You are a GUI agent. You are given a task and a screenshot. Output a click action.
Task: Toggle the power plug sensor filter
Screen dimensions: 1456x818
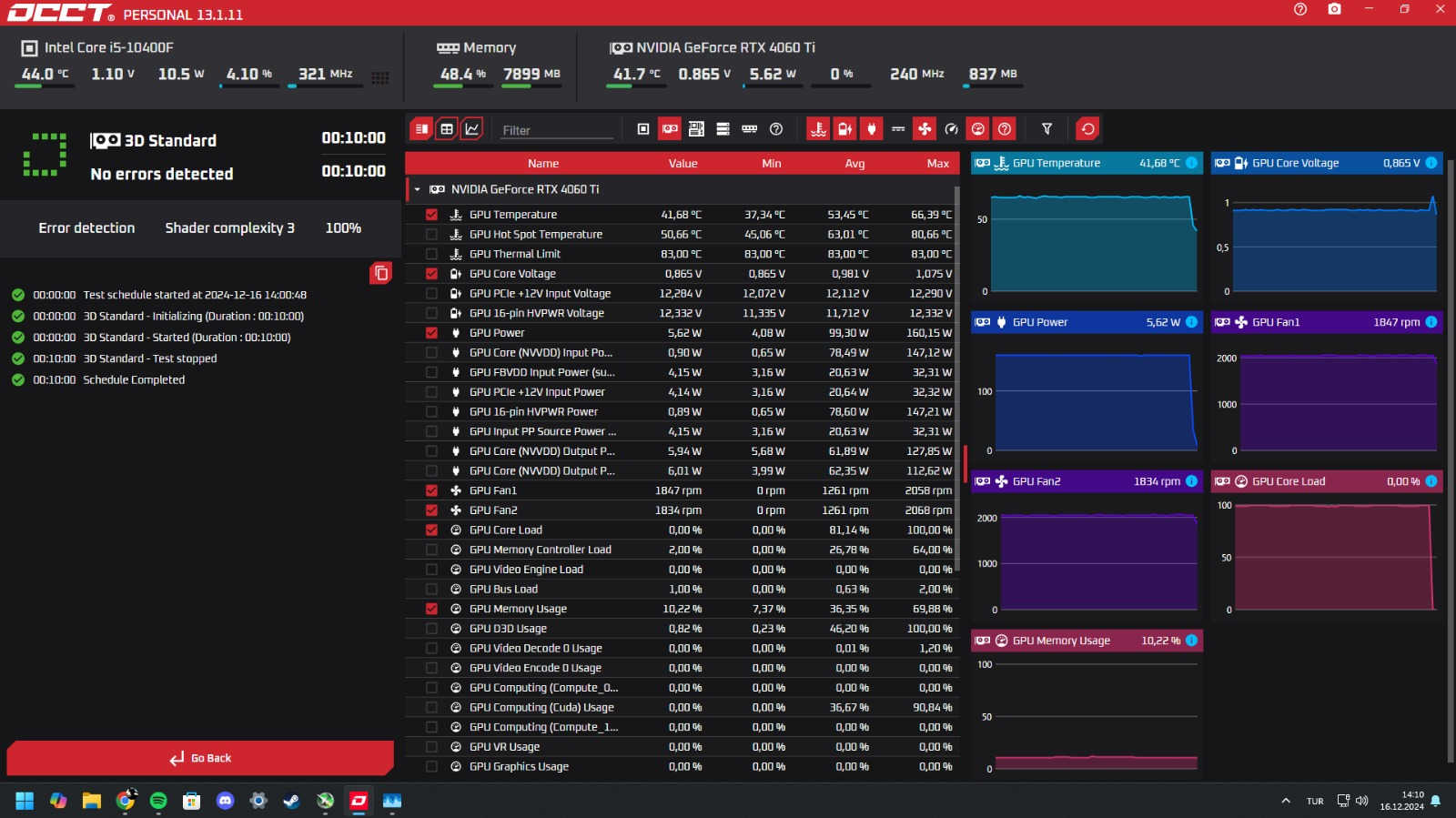coord(872,129)
